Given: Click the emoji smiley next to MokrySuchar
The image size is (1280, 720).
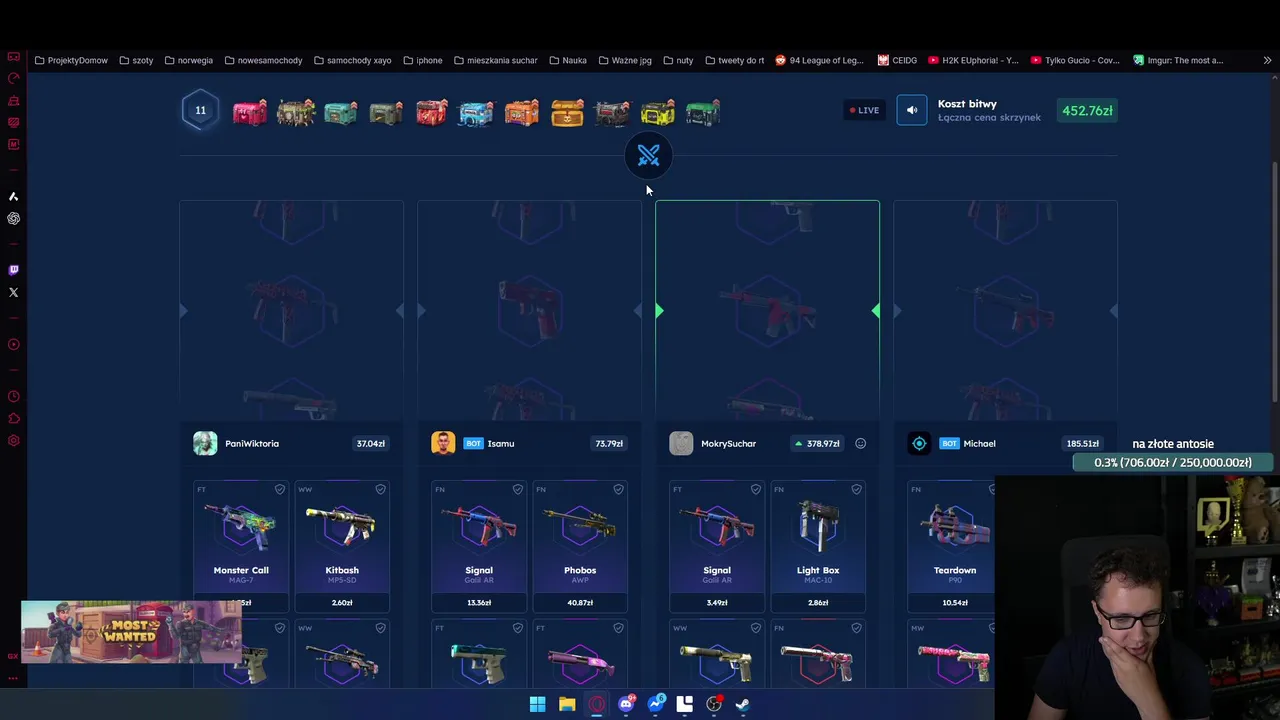Looking at the screenshot, I should tap(860, 443).
